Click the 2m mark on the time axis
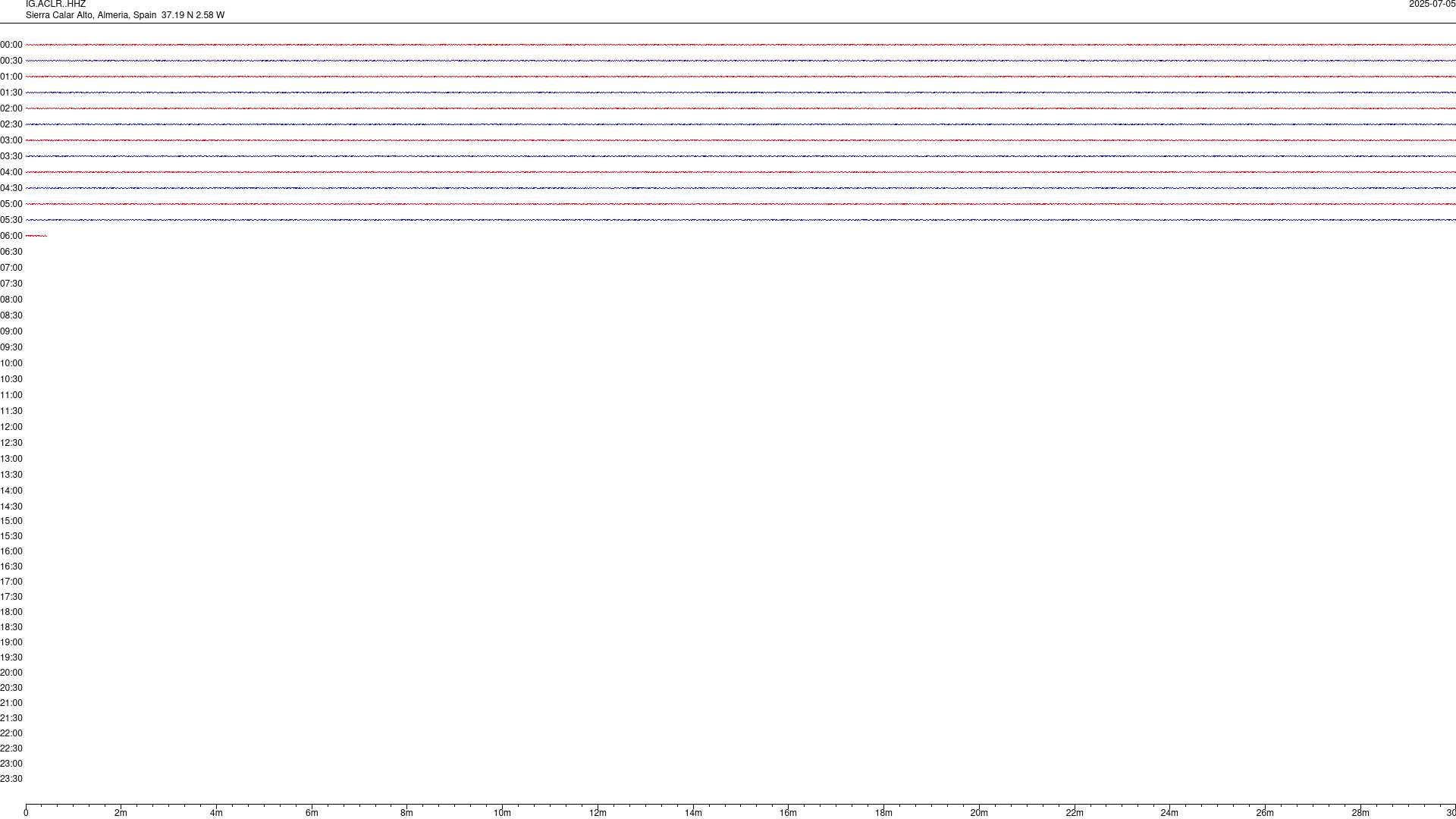Viewport: 1456px width, 819px height. (121, 813)
